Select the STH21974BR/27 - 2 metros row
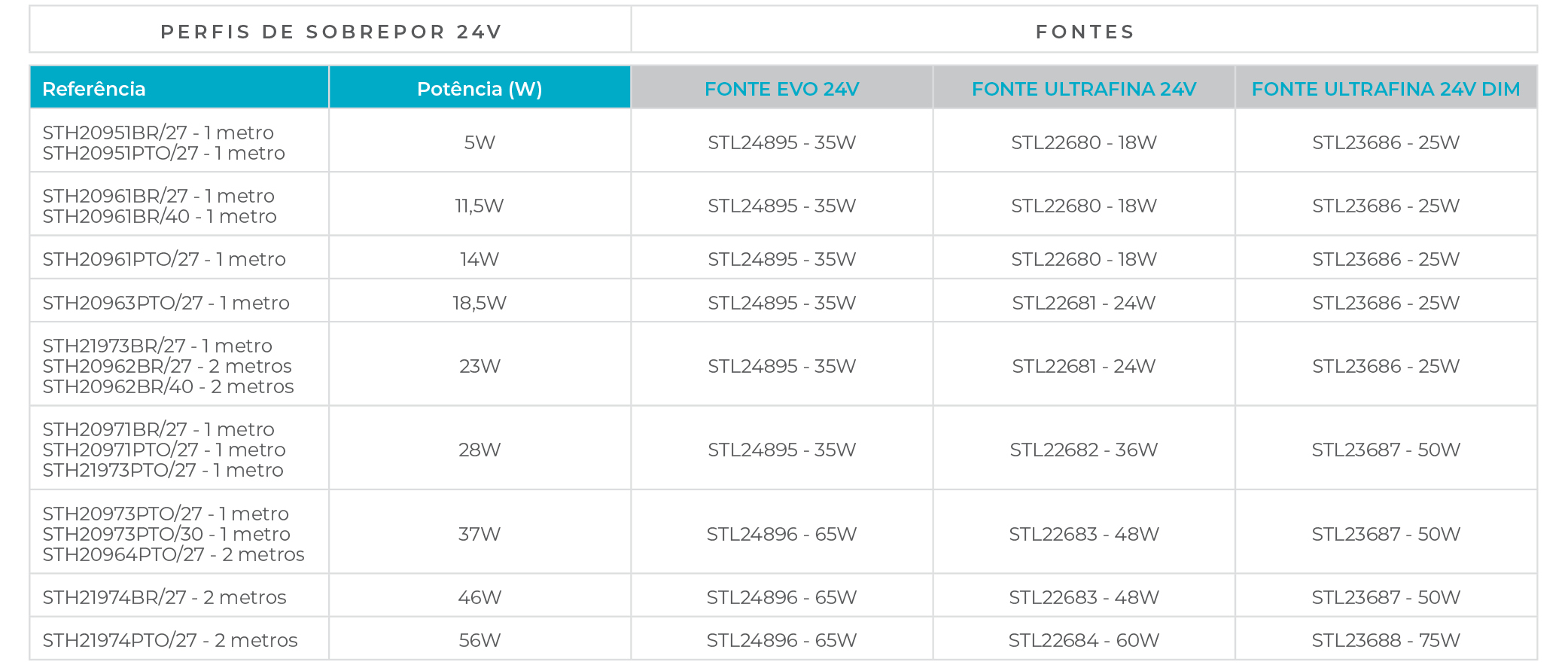Image resolution: width=1568 pixels, height=665 pixels. tap(783, 596)
